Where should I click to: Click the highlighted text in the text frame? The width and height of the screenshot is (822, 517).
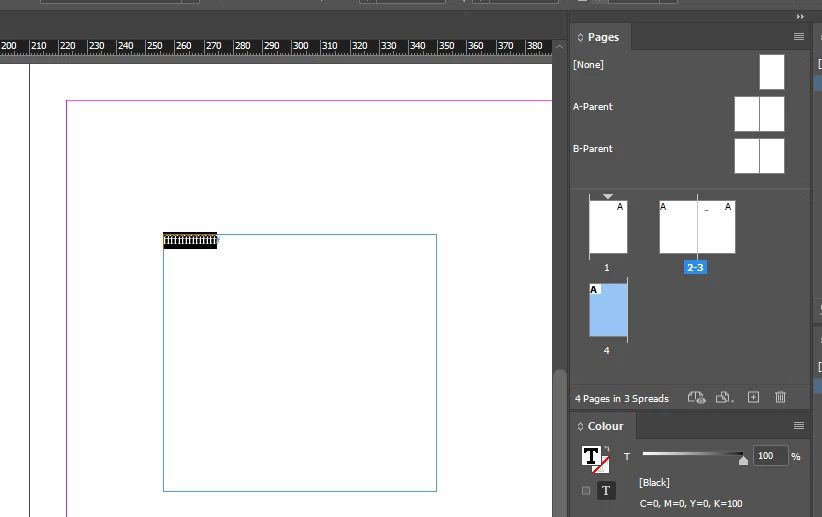190,240
